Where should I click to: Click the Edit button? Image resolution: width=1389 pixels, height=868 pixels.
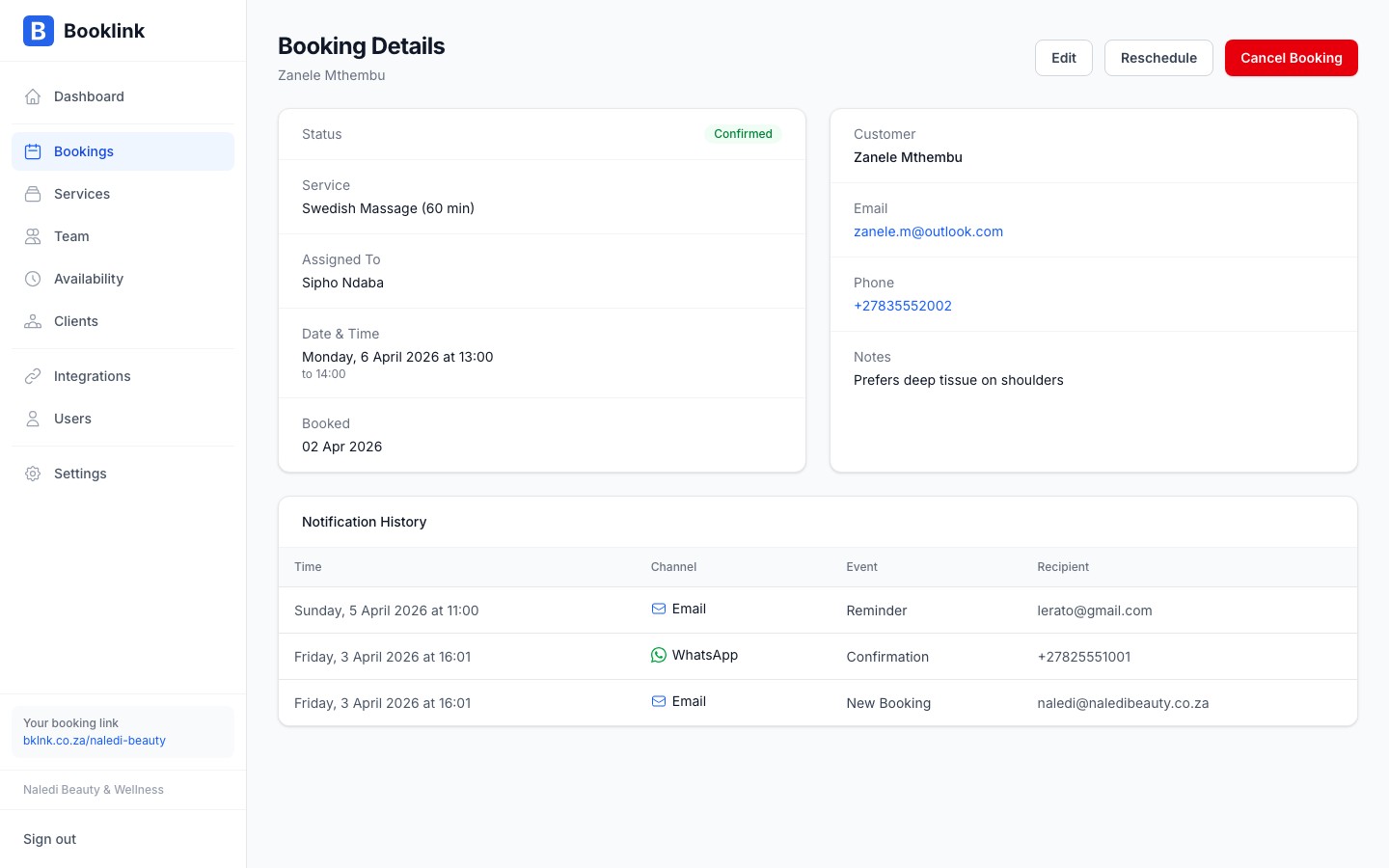coord(1063,58)
